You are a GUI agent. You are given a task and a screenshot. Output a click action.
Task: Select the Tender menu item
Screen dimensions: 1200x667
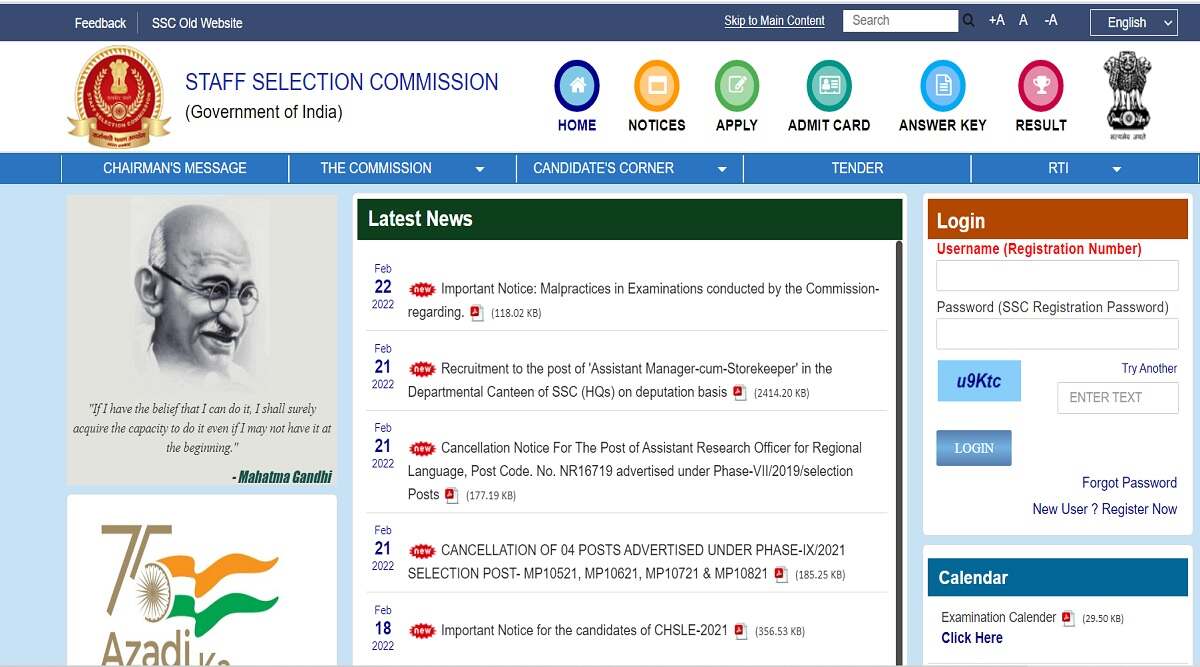(x=857, y=168)
